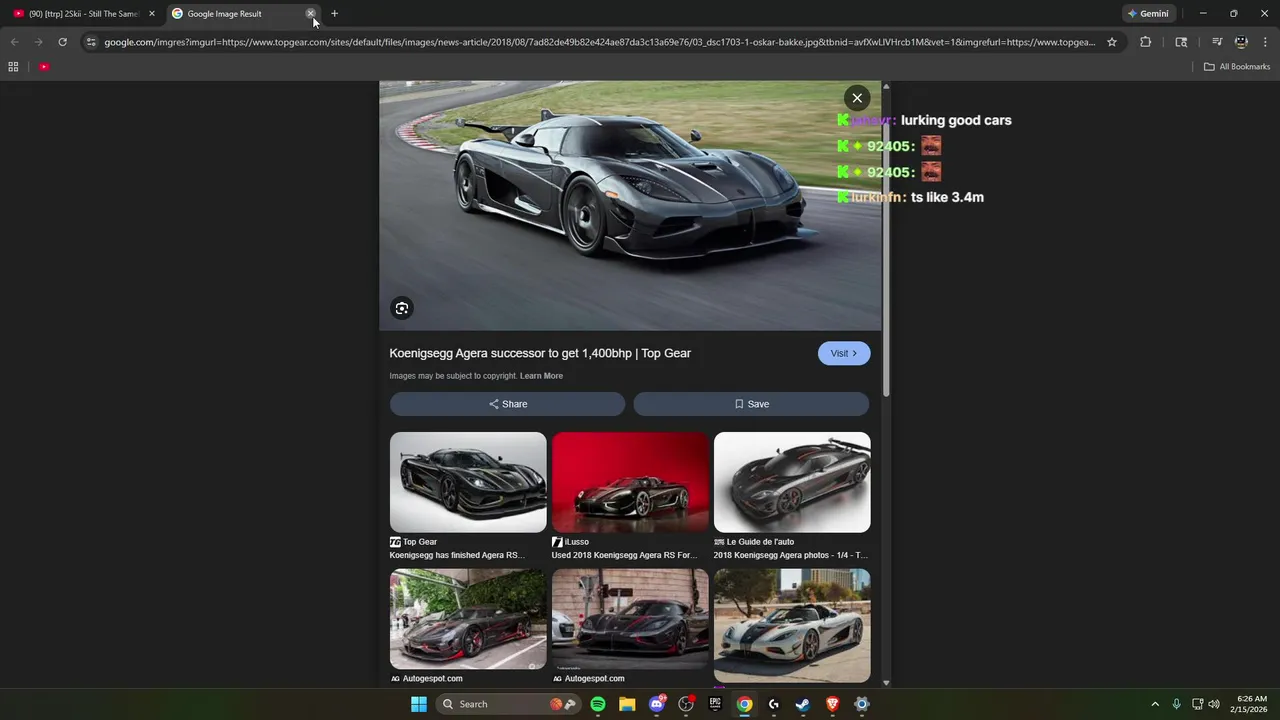Open white Koenigsegg city thumbnail
Image resolution: width=1280 pixels, height=720 pixels.
point(792,625)
